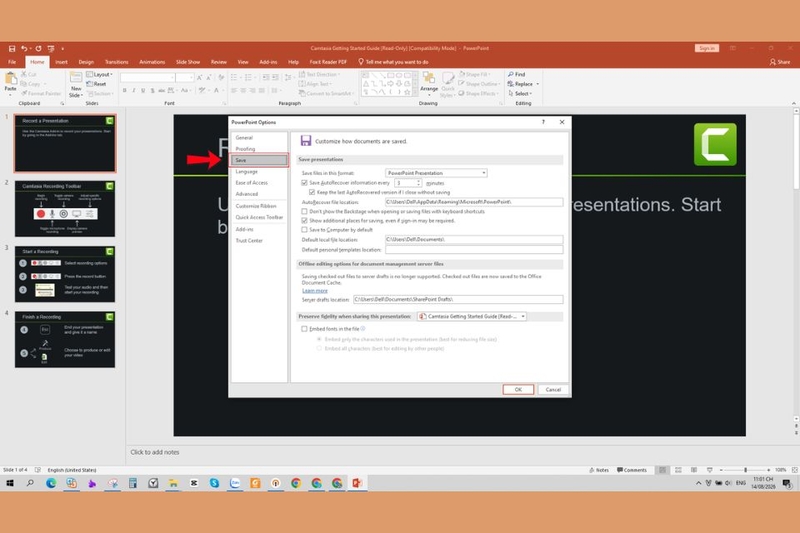The height and width of the screenshot is (533, 800).
Task: Click the Find magnifier in Editing group
Action: coord(511,74)
